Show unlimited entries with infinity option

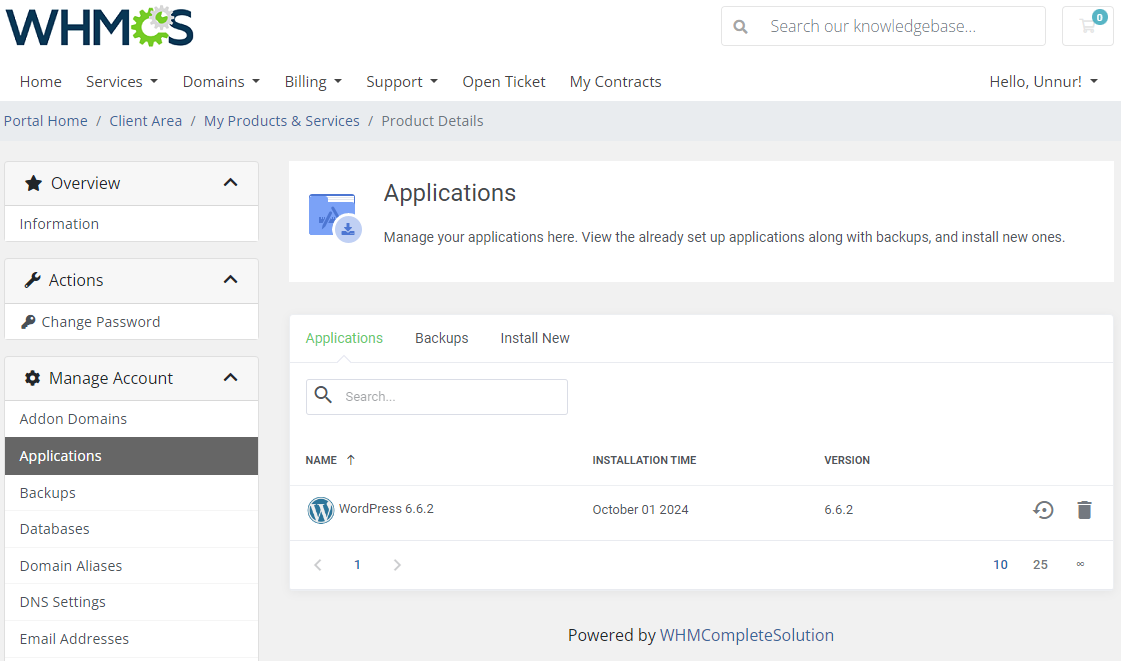click(1080, 565)
